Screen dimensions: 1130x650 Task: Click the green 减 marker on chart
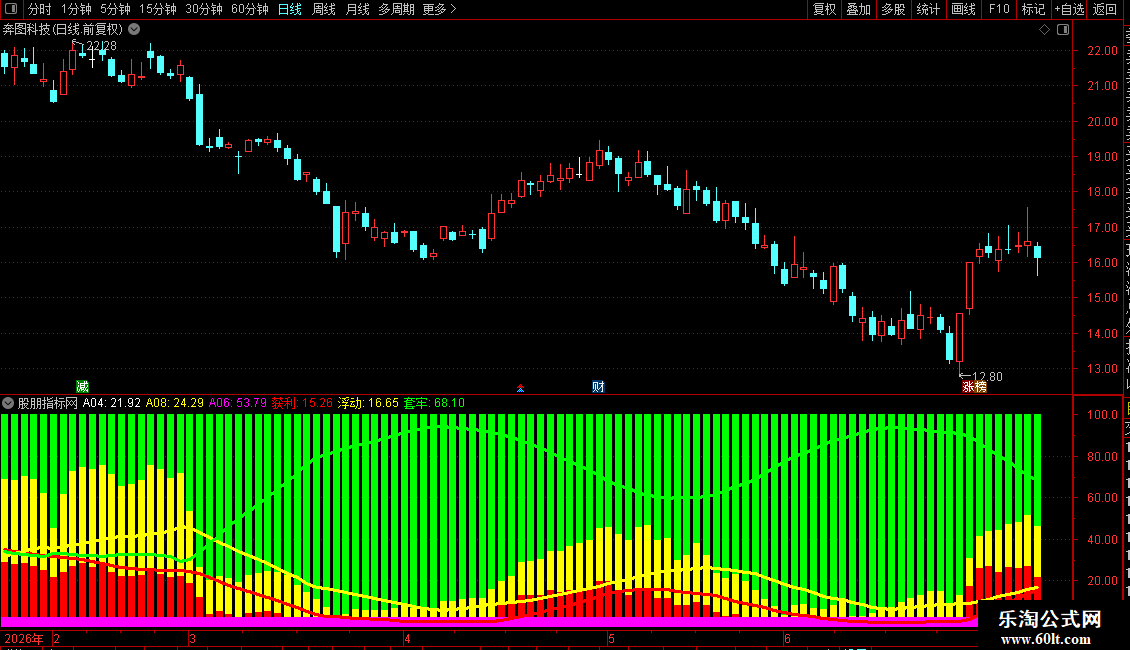click(x=82, y=387)
